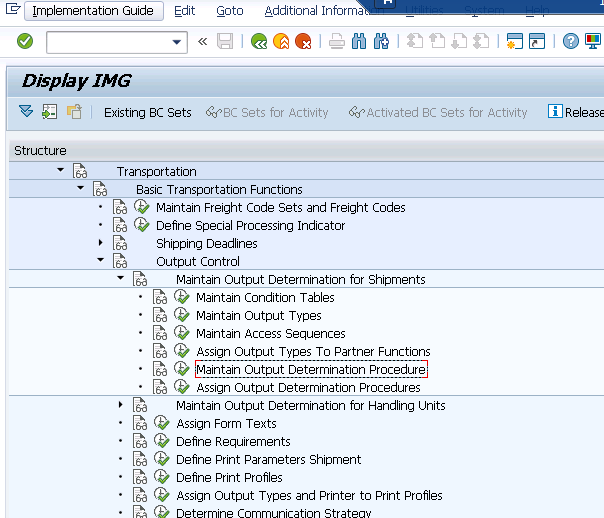604x518 pixels.
Task: Click inside the command input field
Action: tap(107, 42)
